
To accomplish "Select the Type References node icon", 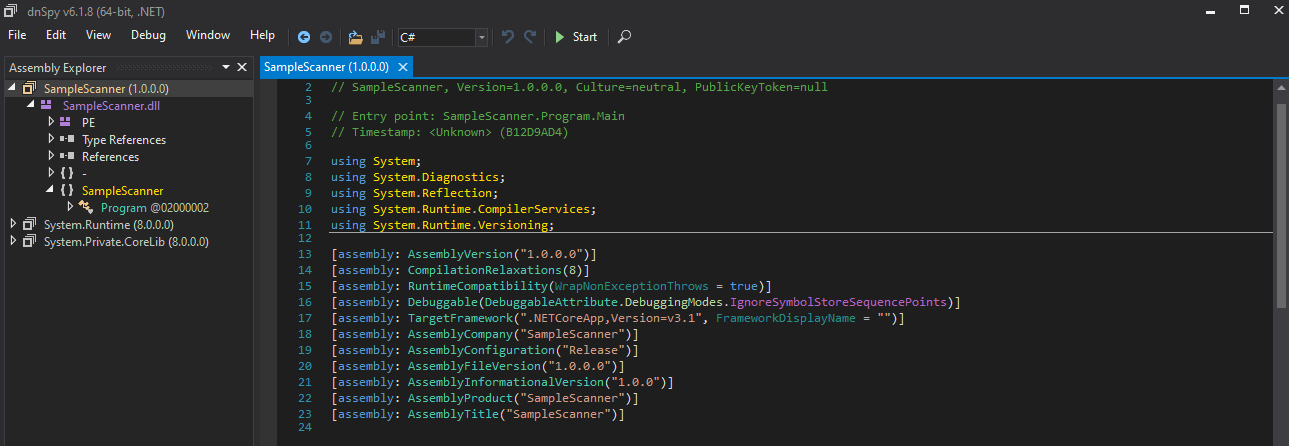I will pyautogui.click(x=65, y=139).
